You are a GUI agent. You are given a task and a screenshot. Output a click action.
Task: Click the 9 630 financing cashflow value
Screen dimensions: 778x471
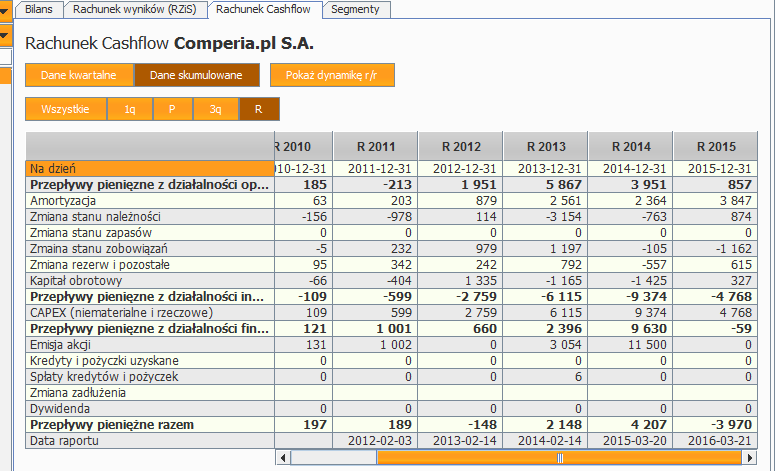[648, 329]
